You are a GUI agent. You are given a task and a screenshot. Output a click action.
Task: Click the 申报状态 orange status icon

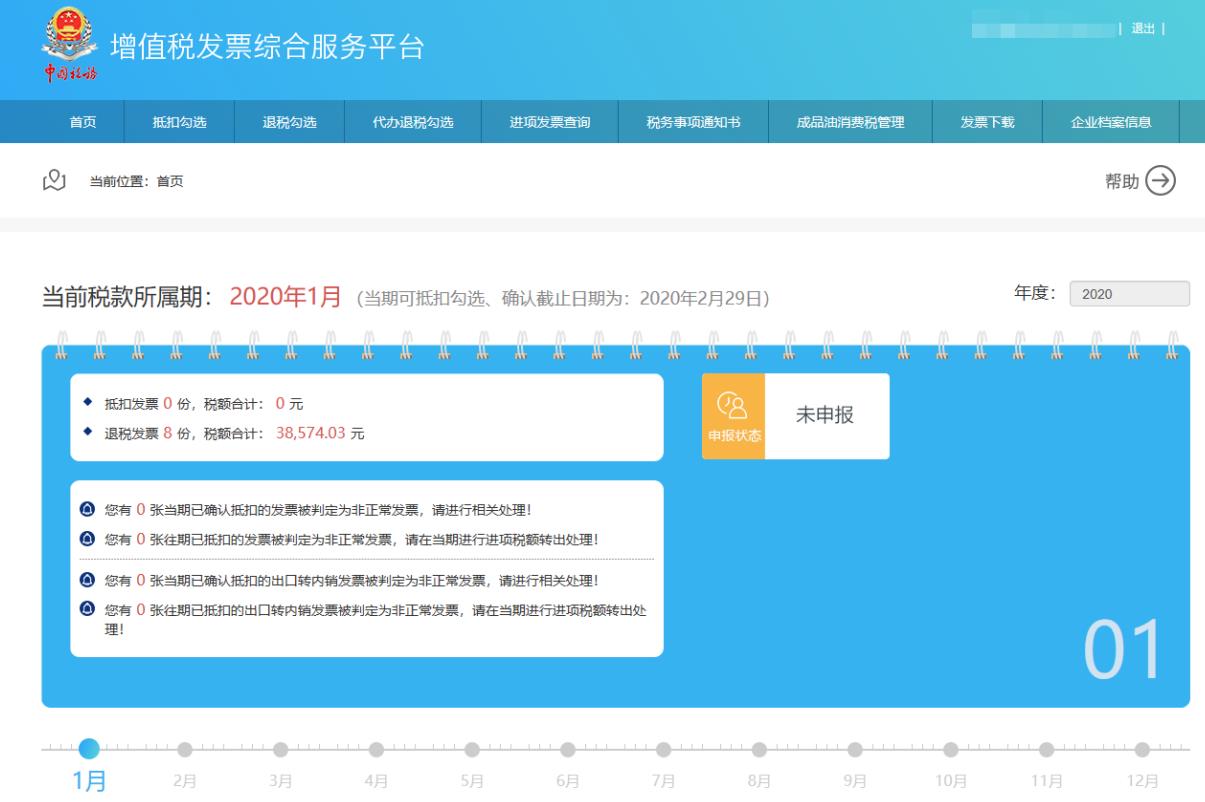(733, 416)
